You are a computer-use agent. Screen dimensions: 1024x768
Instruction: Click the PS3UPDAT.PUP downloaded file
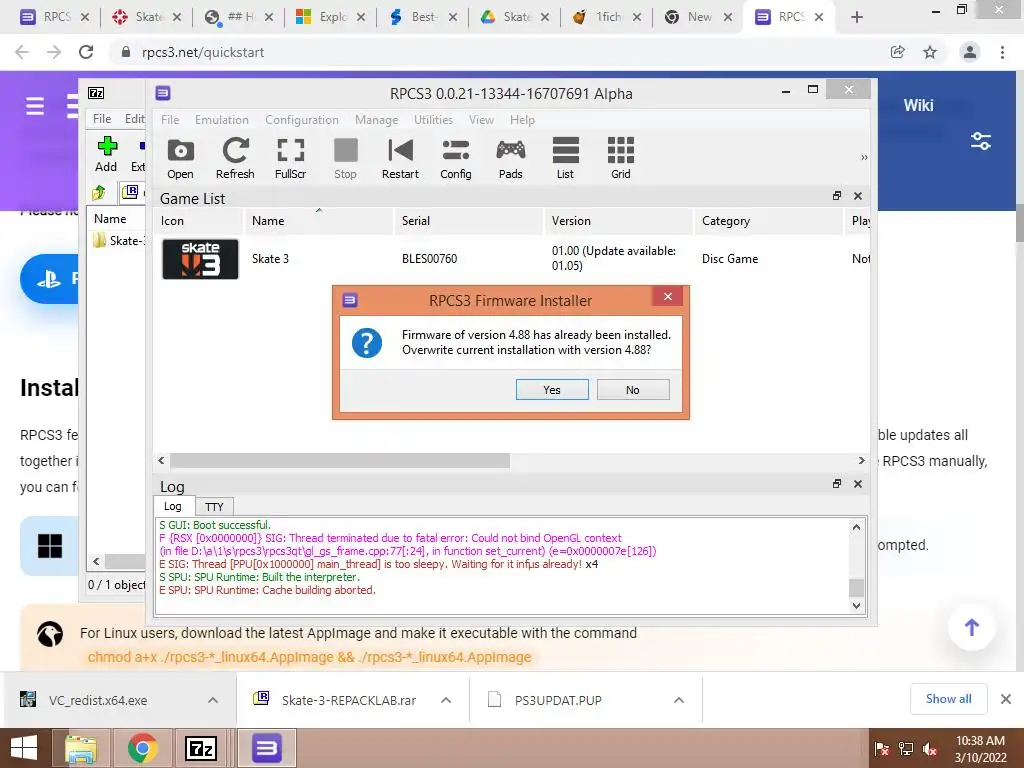(x=558, y=700)
